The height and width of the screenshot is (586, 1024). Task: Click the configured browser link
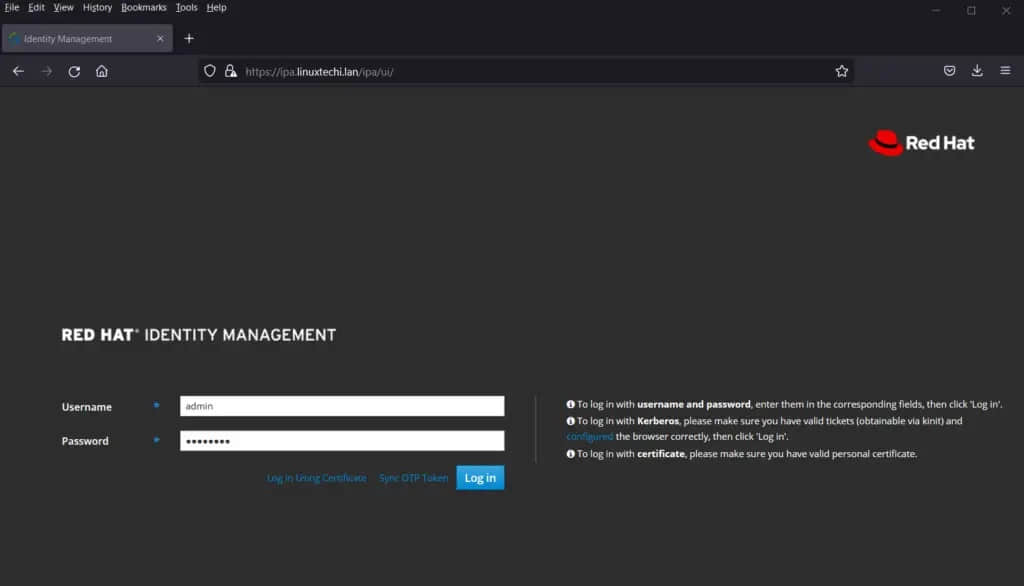tap(589, 436)
